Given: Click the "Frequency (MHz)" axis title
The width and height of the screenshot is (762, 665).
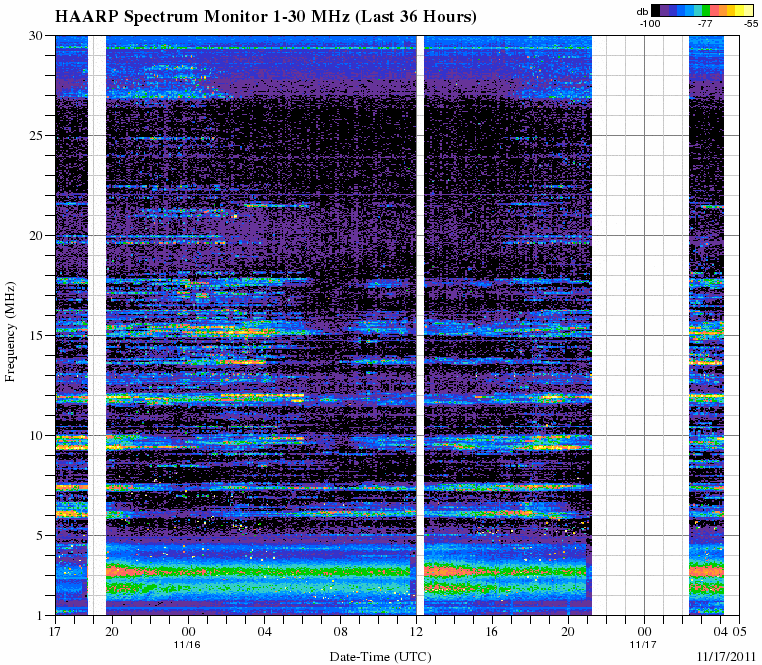Looking at the screenshot, I should pyautogui.click(x=10, y=332).
